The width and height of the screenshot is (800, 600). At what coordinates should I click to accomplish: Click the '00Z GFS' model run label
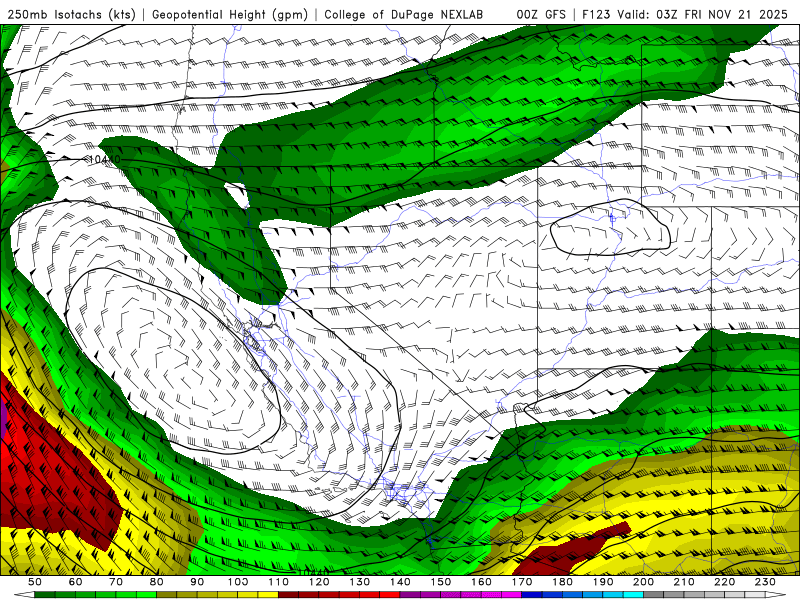(541, 14)
